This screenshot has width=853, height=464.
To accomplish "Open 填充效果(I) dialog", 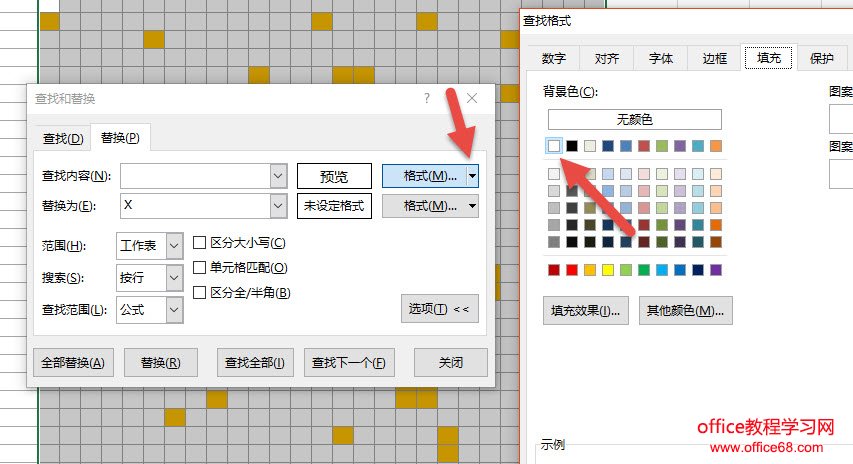I will tap(586, 311).
